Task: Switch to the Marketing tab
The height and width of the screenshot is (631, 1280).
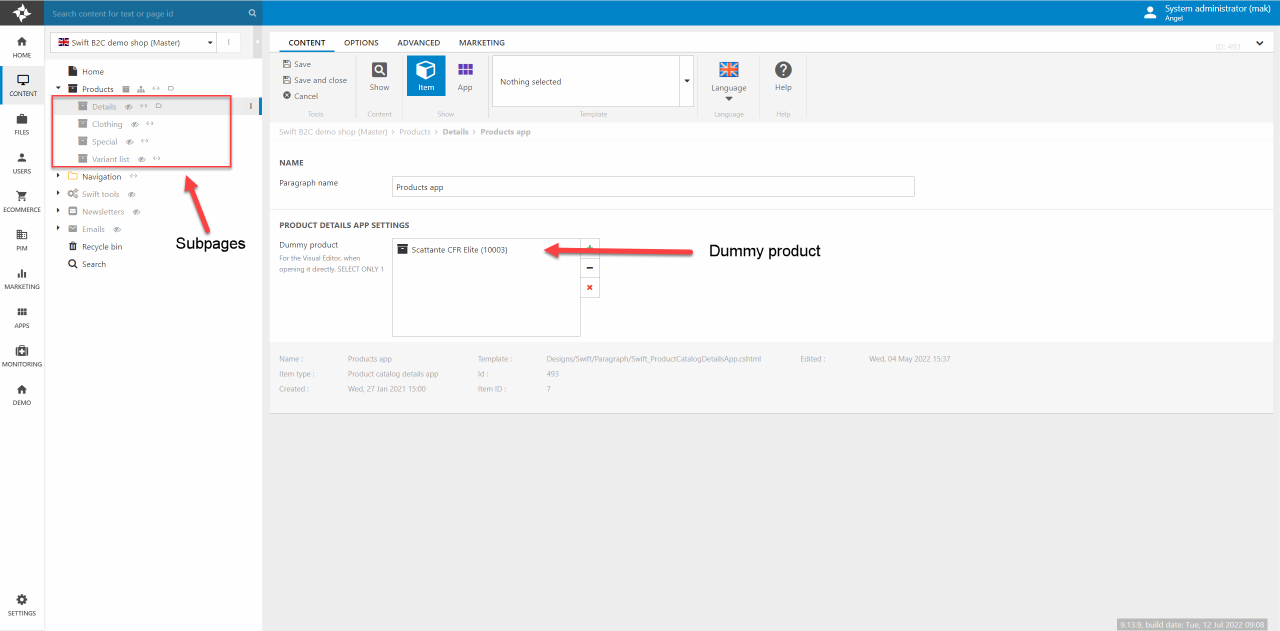Action: point(481,43)
